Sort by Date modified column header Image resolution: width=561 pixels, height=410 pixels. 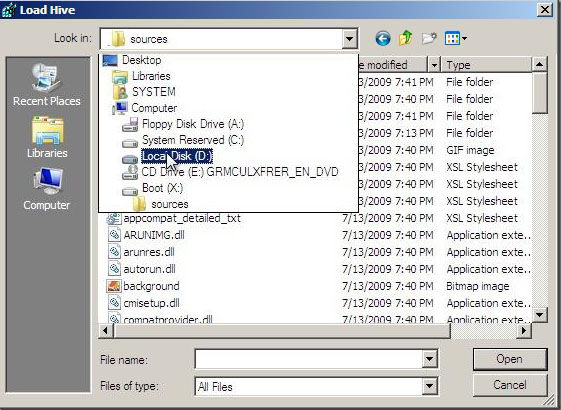(x=392, y=65)
